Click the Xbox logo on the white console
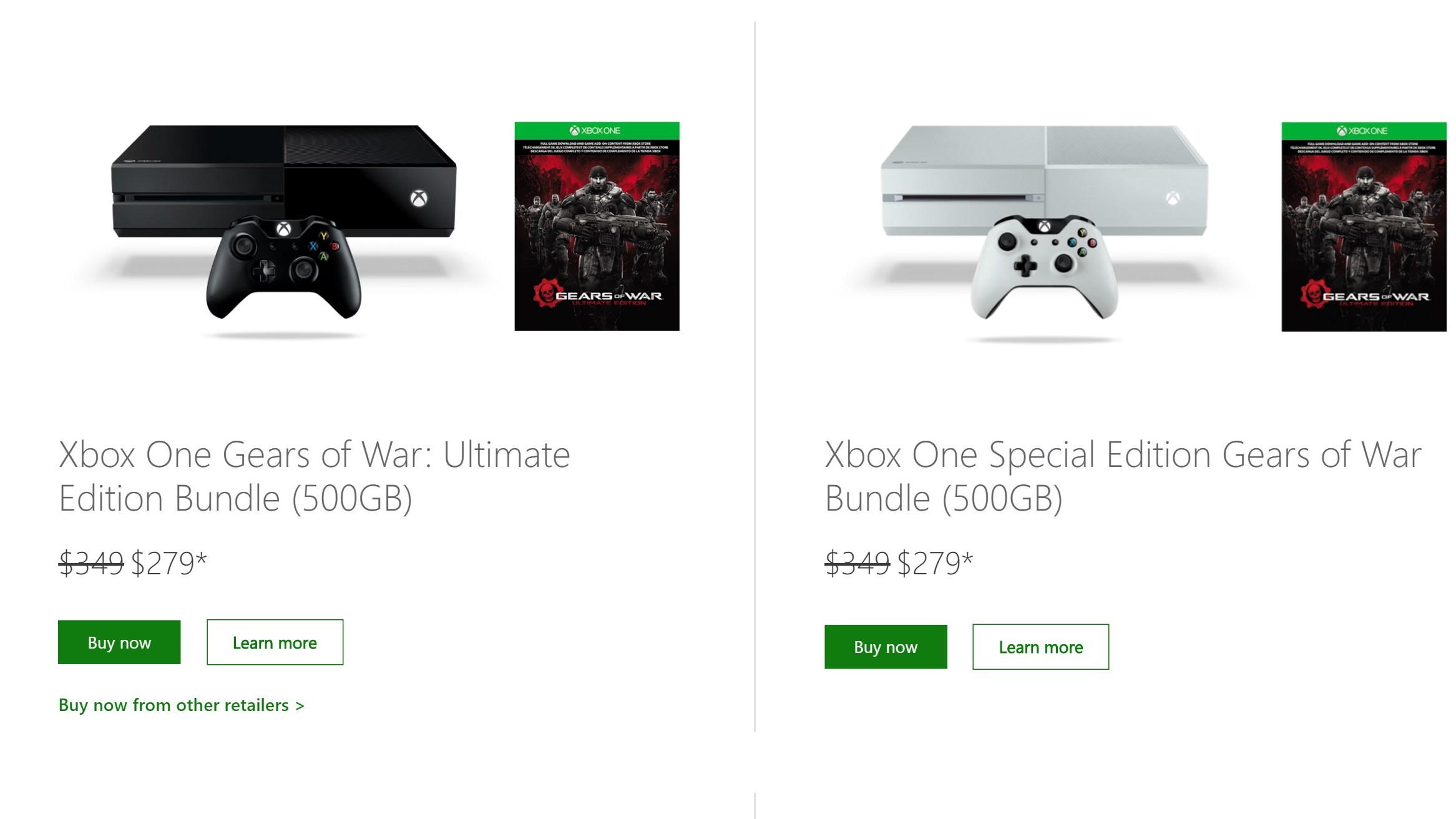The image size is (1456, 819). [x=1173, y=199]
